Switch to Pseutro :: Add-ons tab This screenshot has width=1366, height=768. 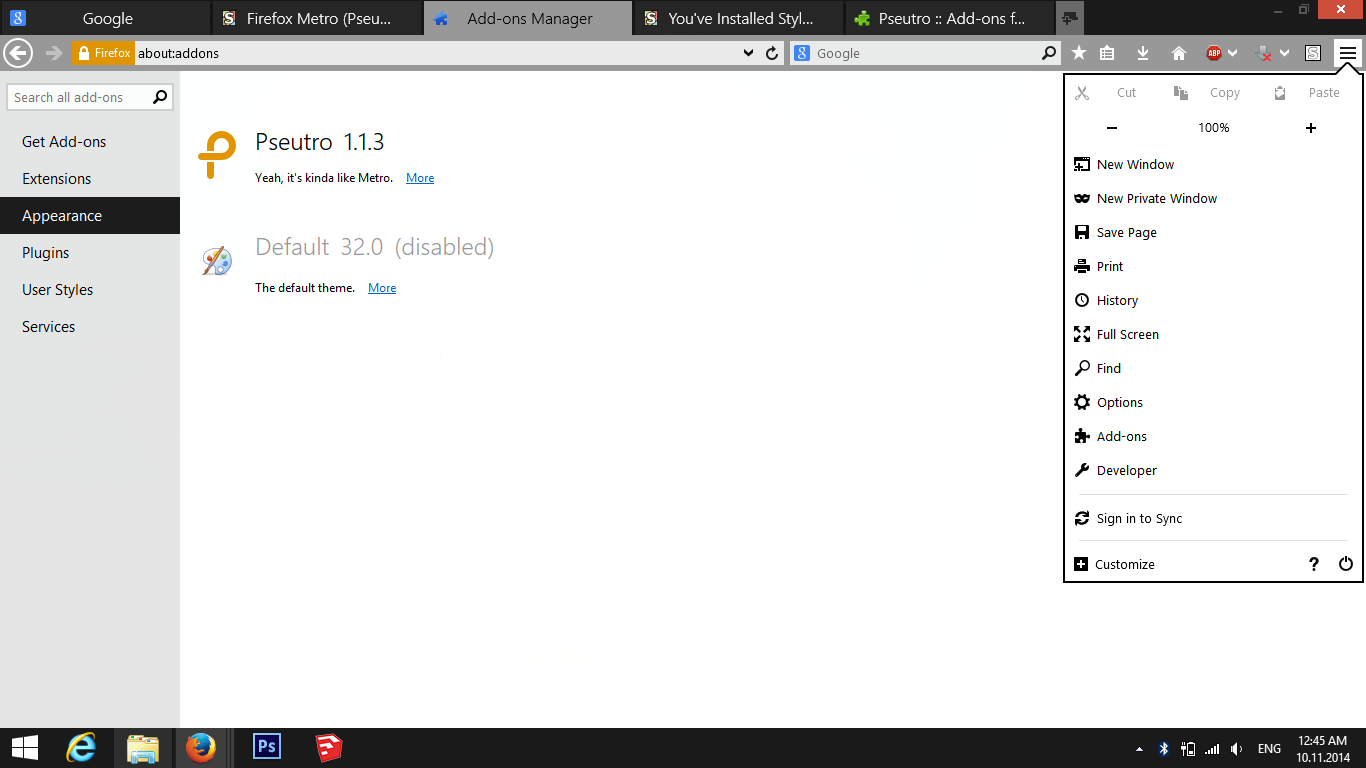tap(950, 18)
